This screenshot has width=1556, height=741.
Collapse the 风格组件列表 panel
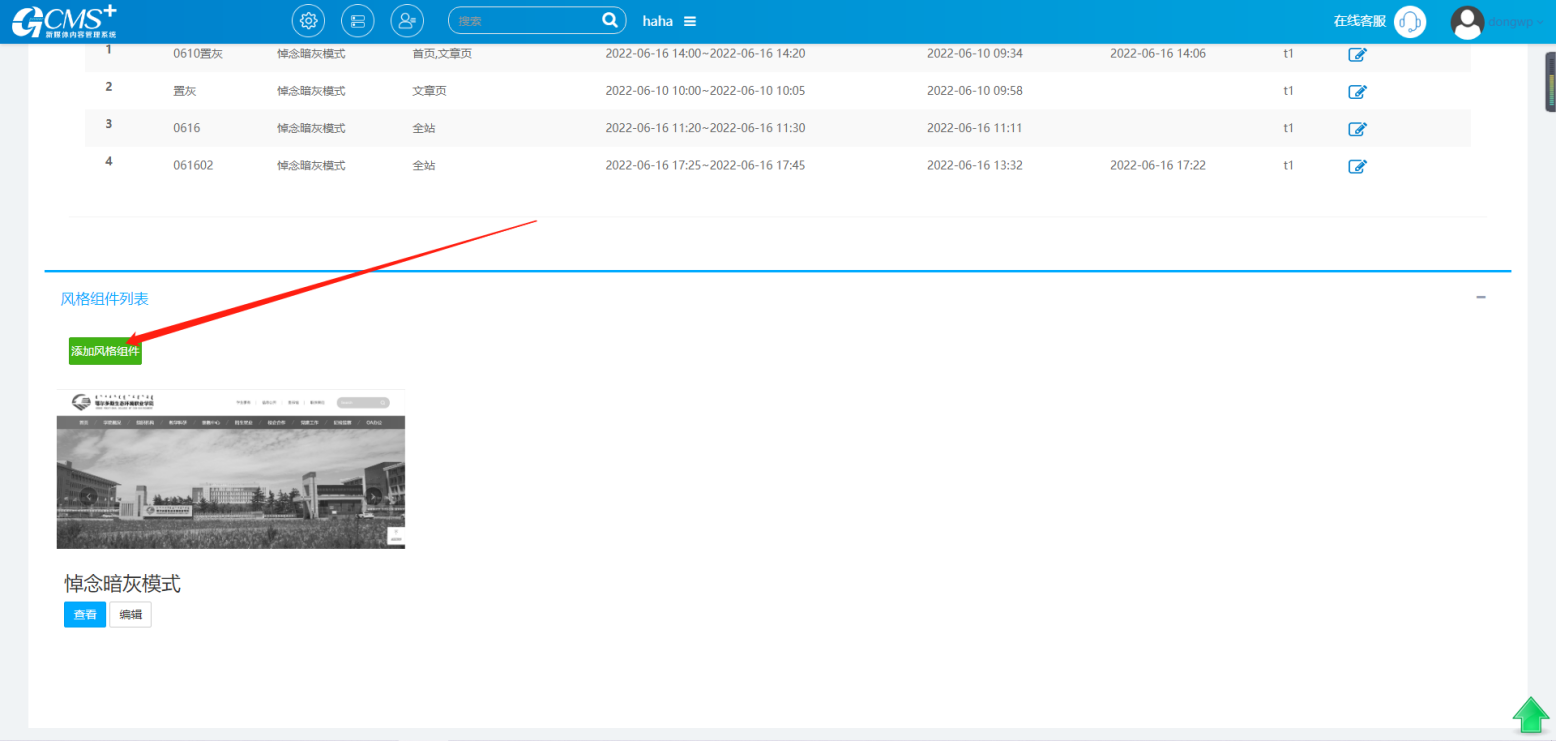pos(1480,298)
